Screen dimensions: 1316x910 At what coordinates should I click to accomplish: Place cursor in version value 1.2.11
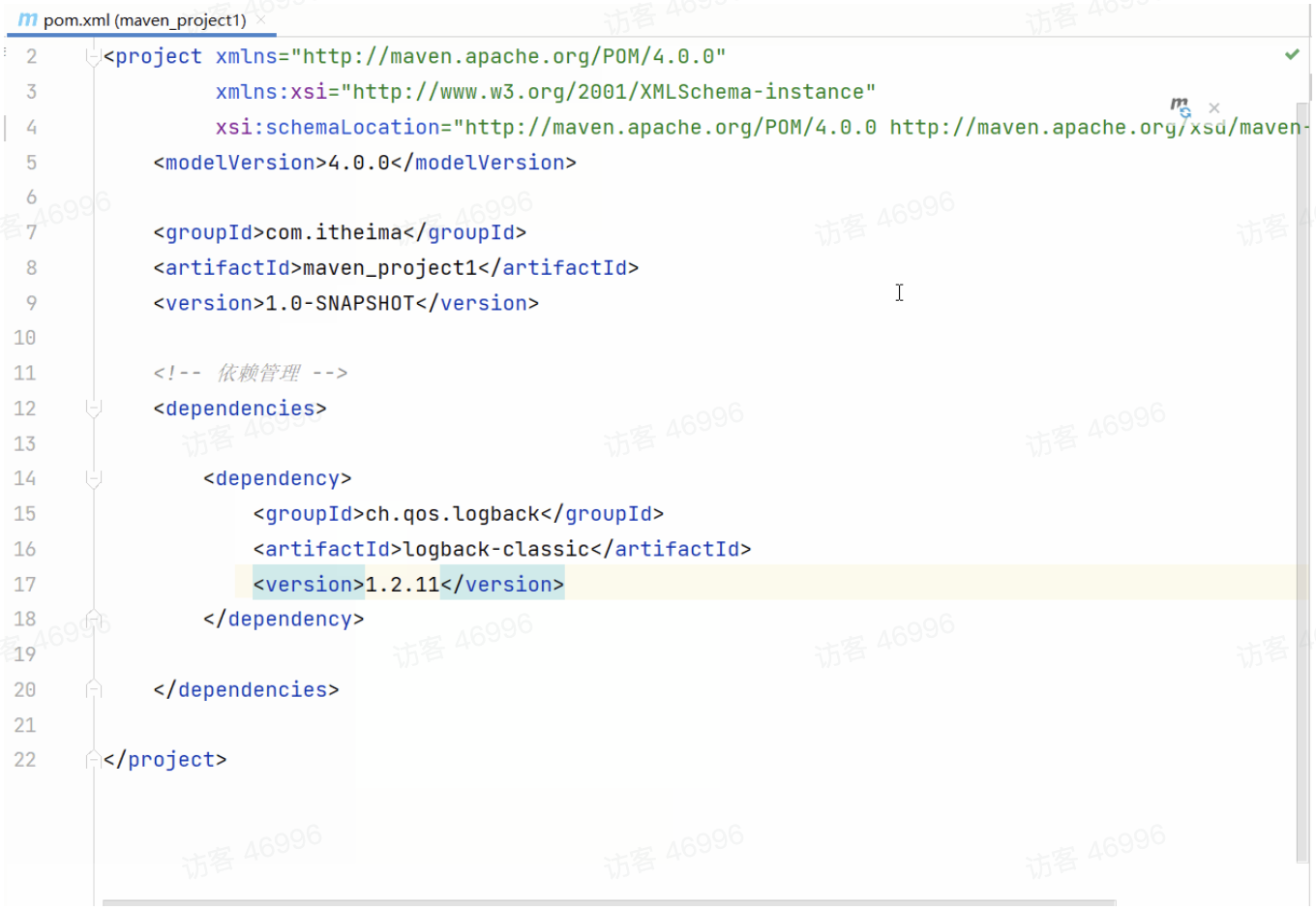[402, 585]
